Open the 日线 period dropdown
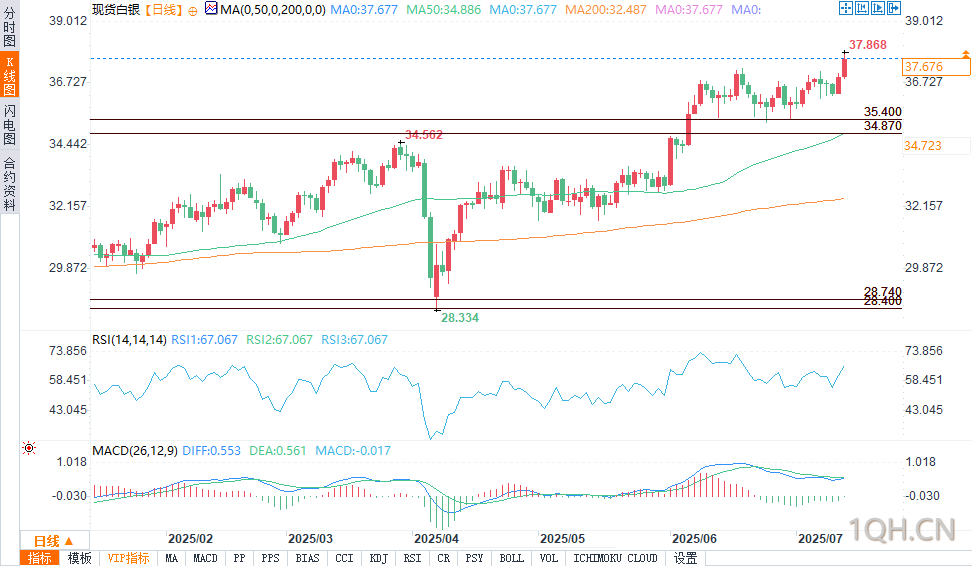This screenshot has height=566, width=972. click(55, 541)
